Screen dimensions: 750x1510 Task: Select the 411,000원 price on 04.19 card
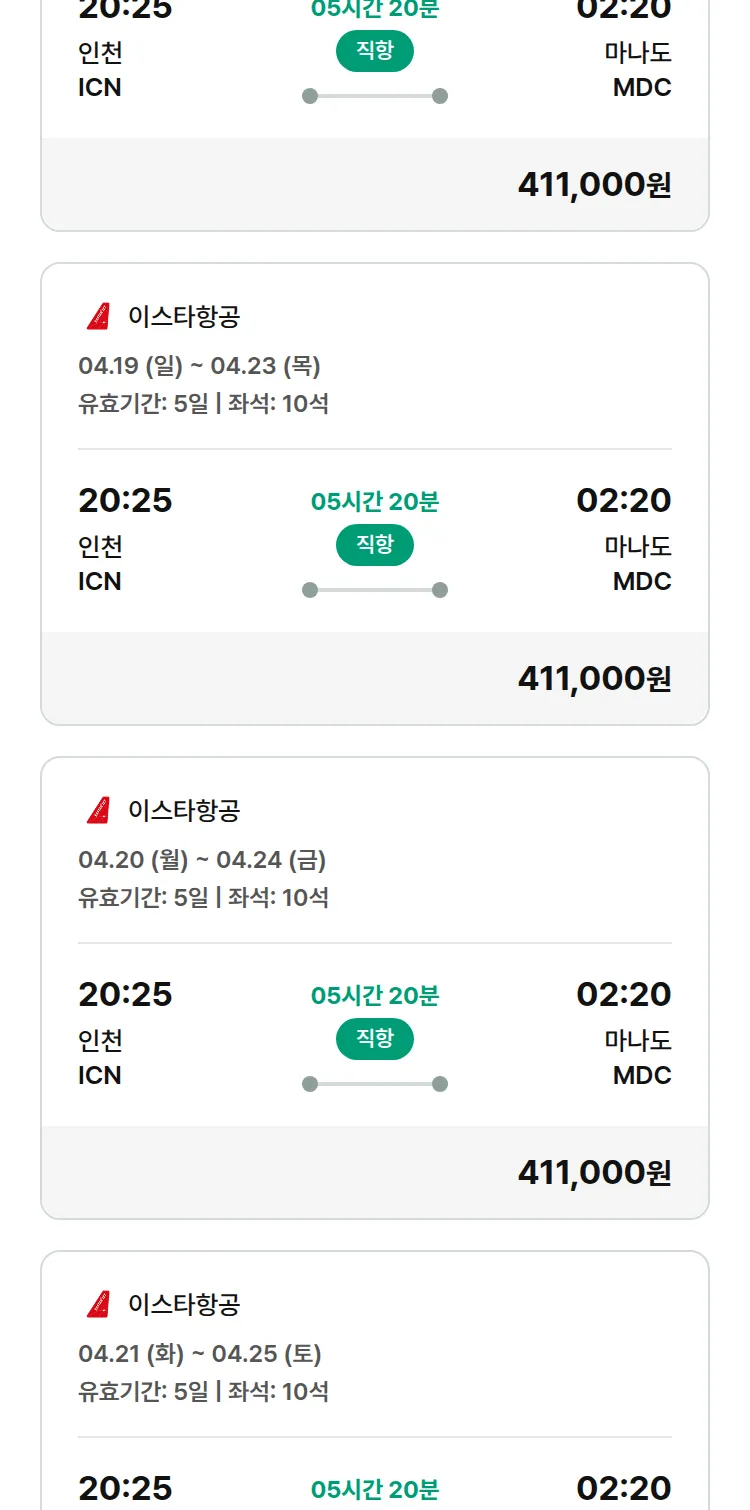594,679
